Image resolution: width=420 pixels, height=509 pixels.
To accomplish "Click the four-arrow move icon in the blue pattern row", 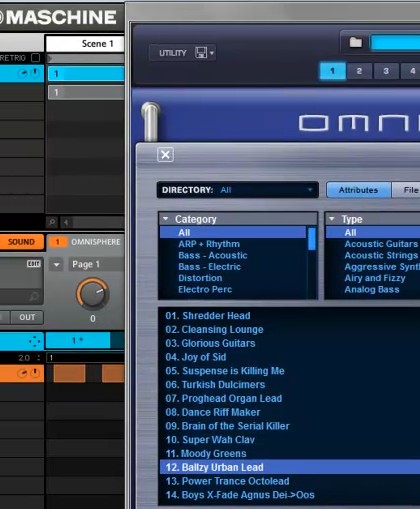I will tap(34, 341).
